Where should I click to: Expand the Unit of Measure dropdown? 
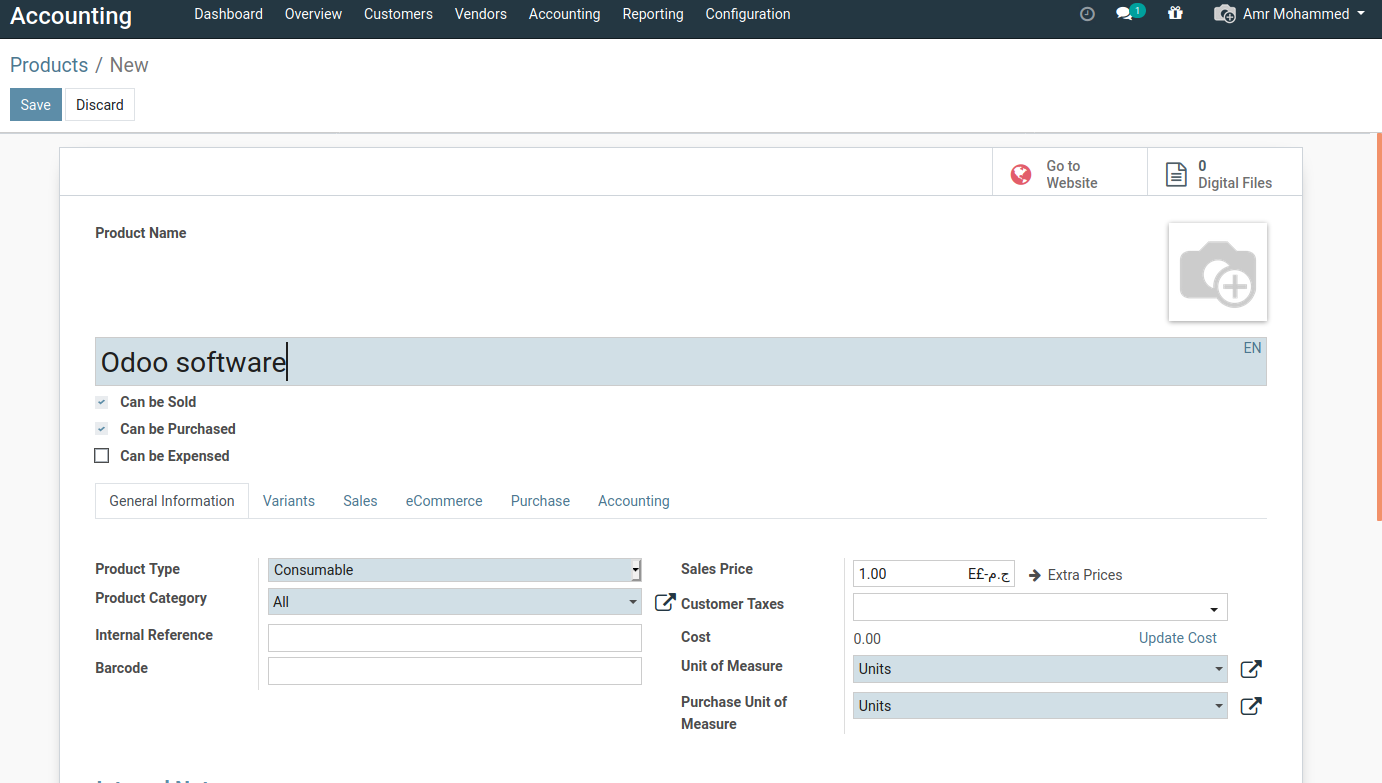(x=1039, y=669)
